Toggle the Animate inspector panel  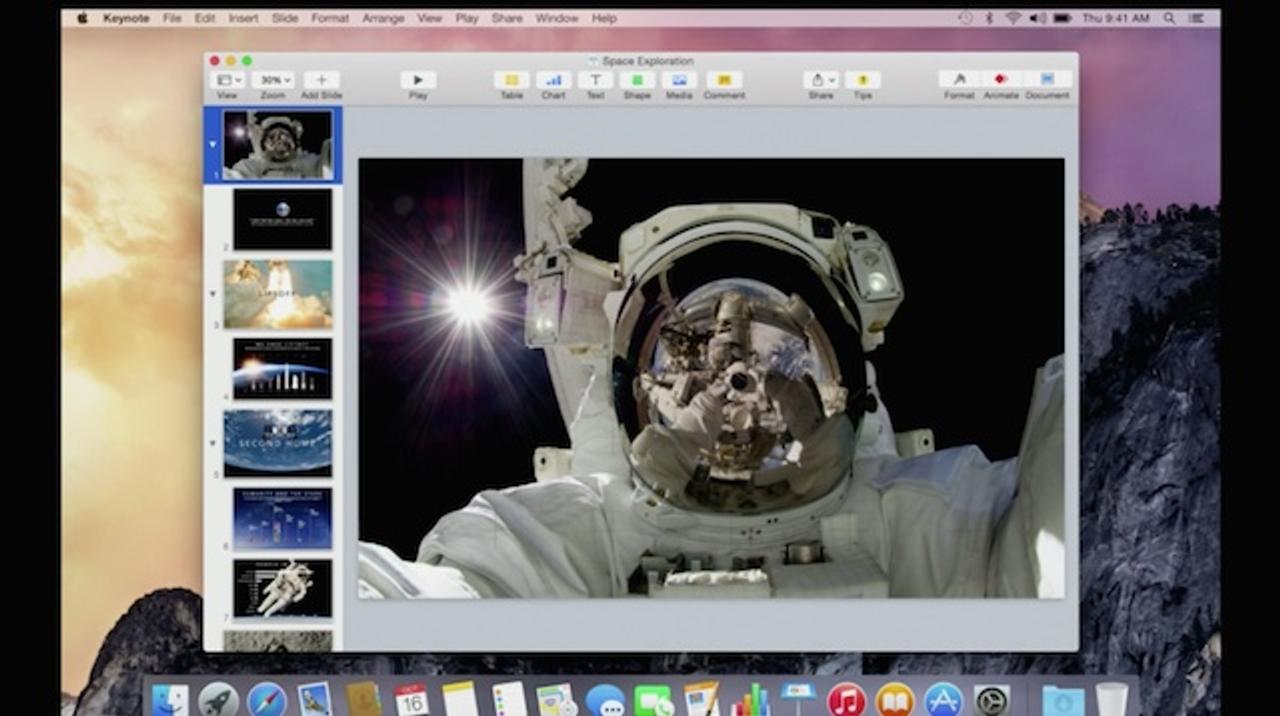tap(1001, 81)
